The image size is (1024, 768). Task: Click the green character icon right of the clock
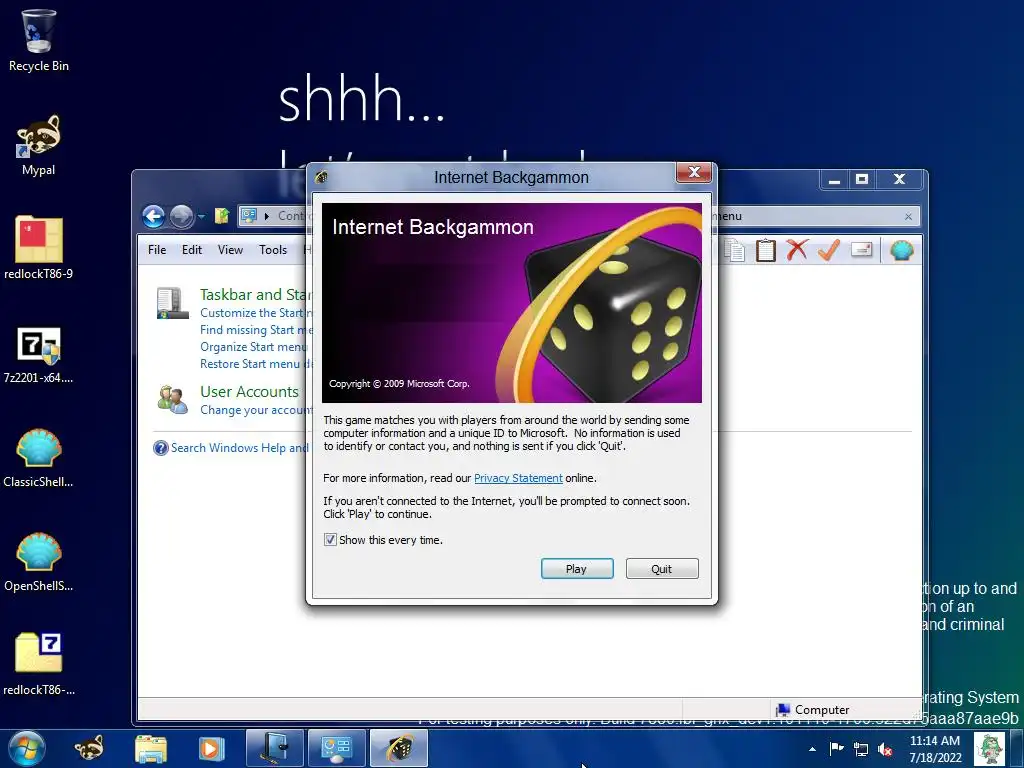(x=989, y=749)
